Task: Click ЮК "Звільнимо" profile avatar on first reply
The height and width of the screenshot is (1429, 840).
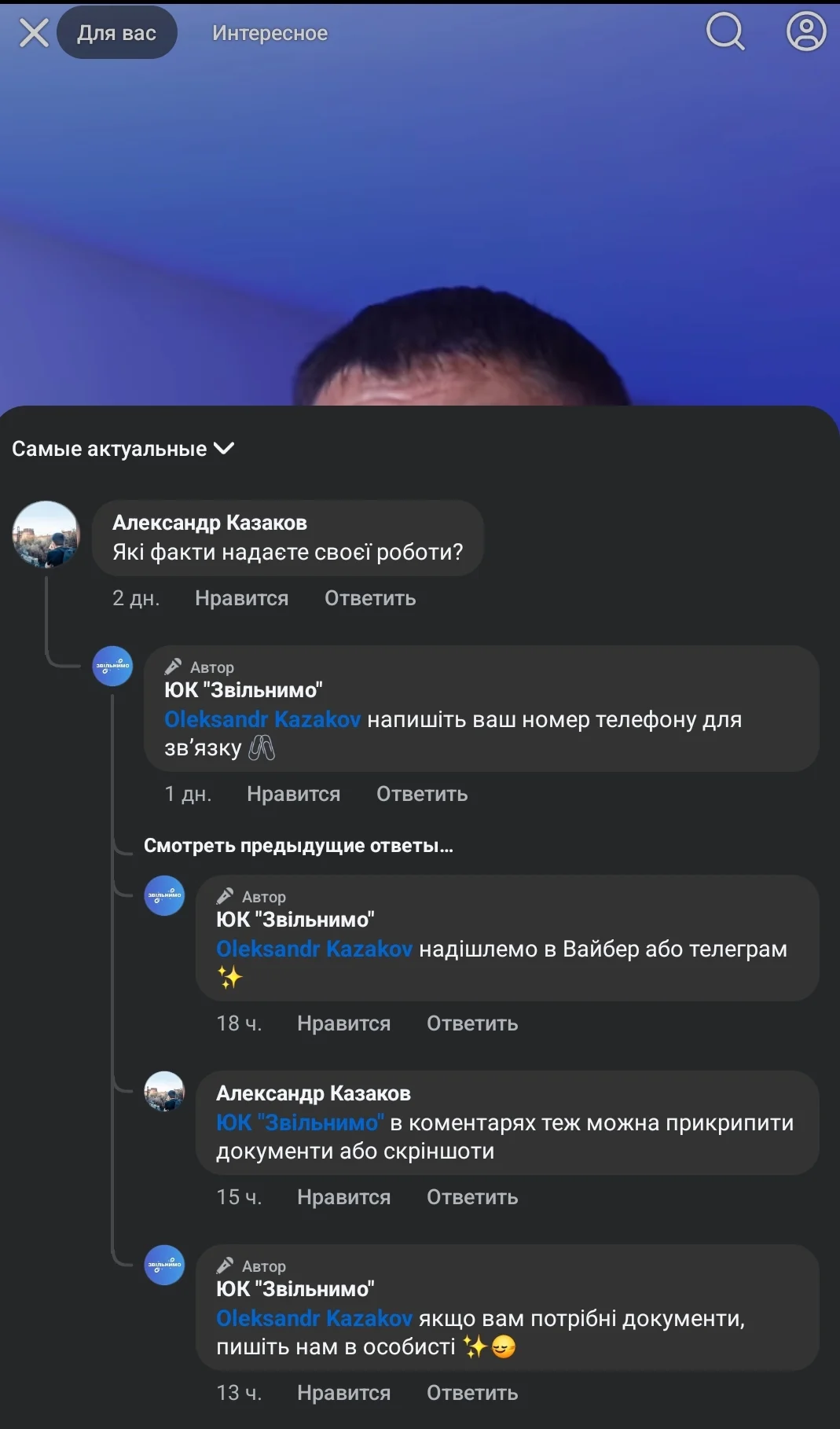Action: coord(112,664)
